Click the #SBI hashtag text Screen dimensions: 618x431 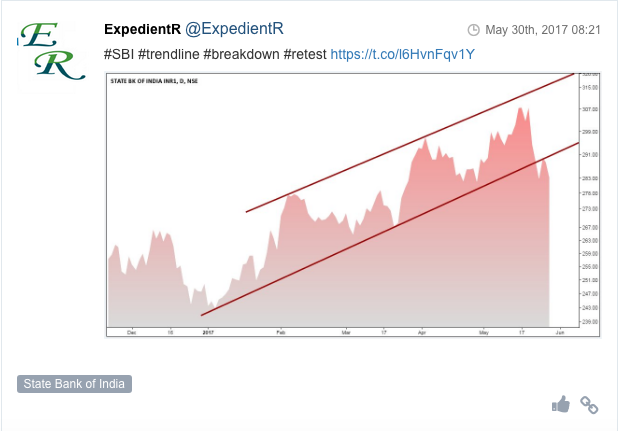pyautogui.click(x=119, y=54)
